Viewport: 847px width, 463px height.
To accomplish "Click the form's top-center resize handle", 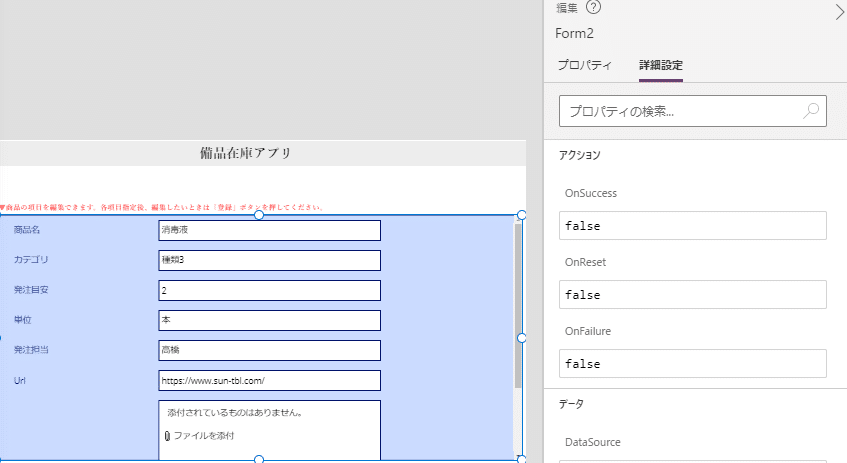I will (259, 215).
